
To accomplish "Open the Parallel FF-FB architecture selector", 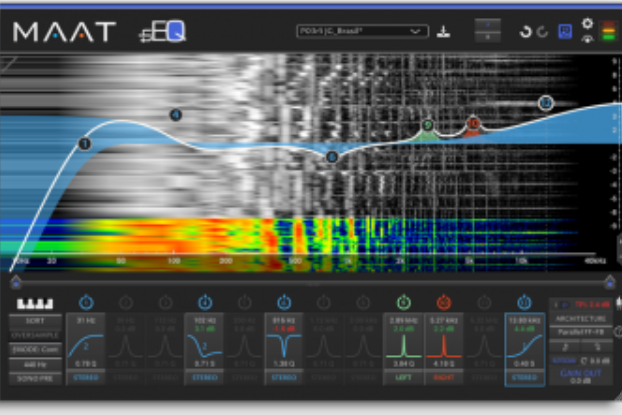I will click(x=581, y=332).
